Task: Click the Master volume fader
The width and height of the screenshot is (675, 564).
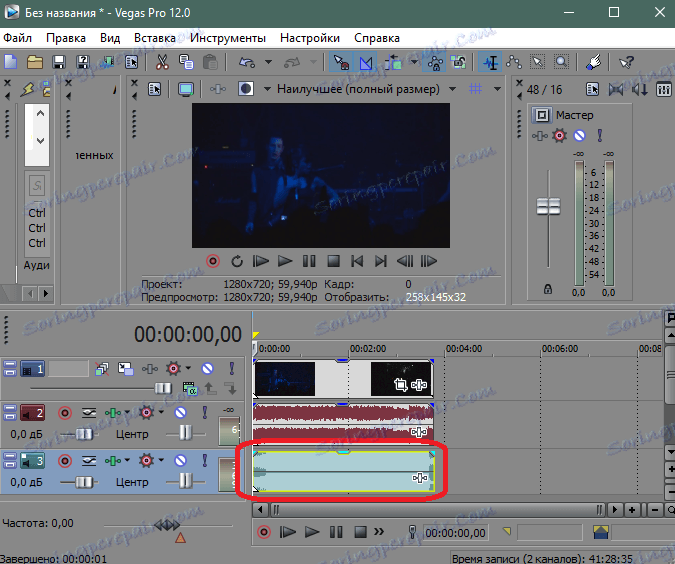Action: point(549,206)
